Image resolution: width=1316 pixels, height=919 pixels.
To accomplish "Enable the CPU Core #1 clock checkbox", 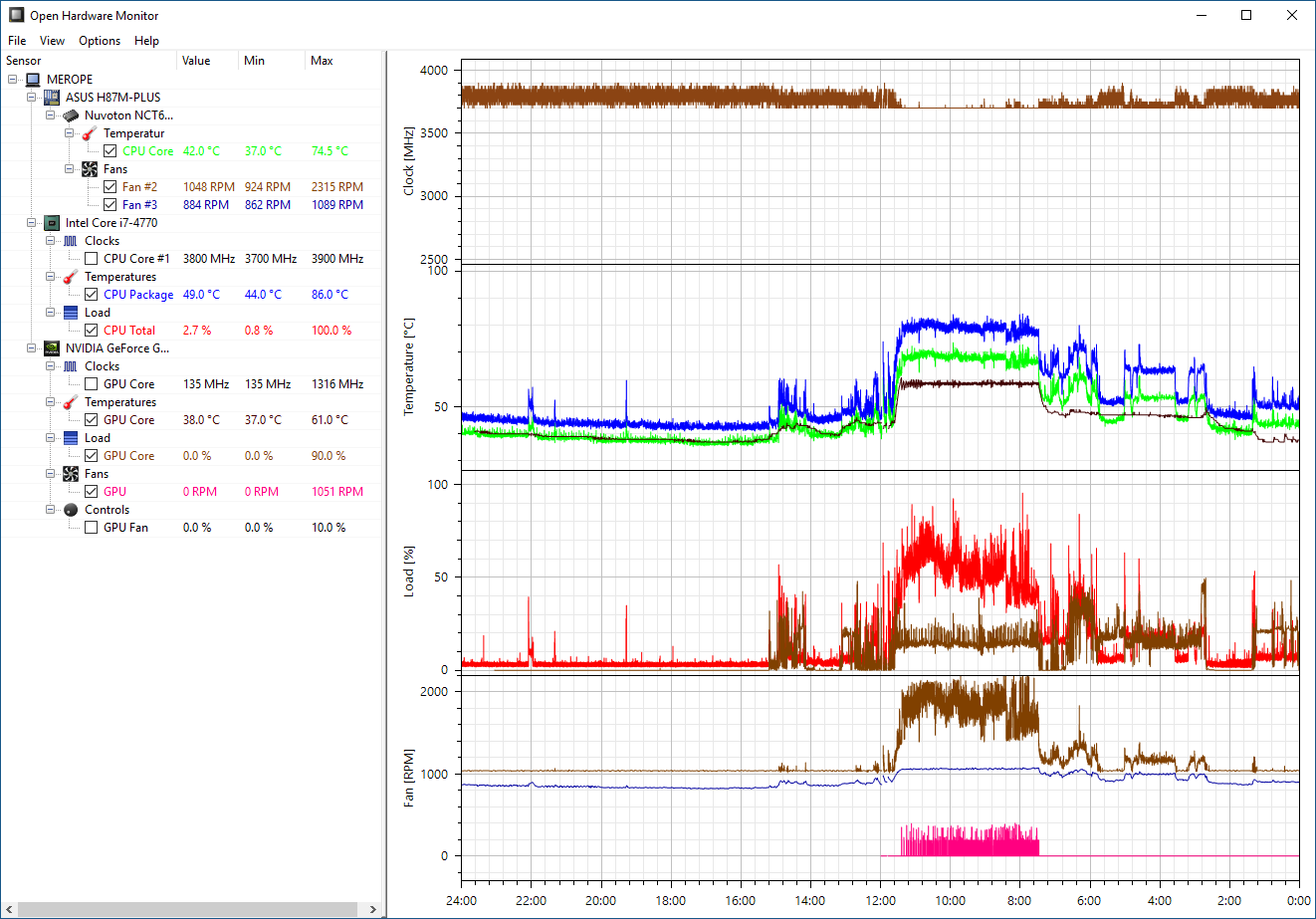I will click(91, 259).
